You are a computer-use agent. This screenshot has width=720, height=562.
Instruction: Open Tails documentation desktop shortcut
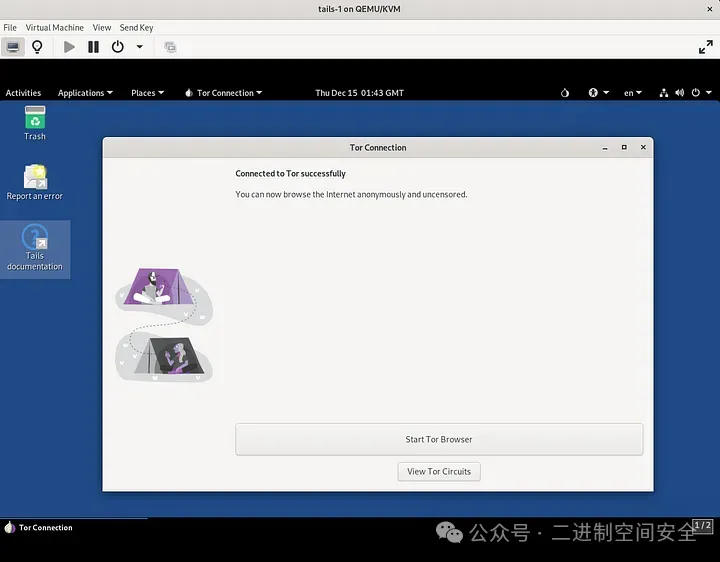pos(35,247)
